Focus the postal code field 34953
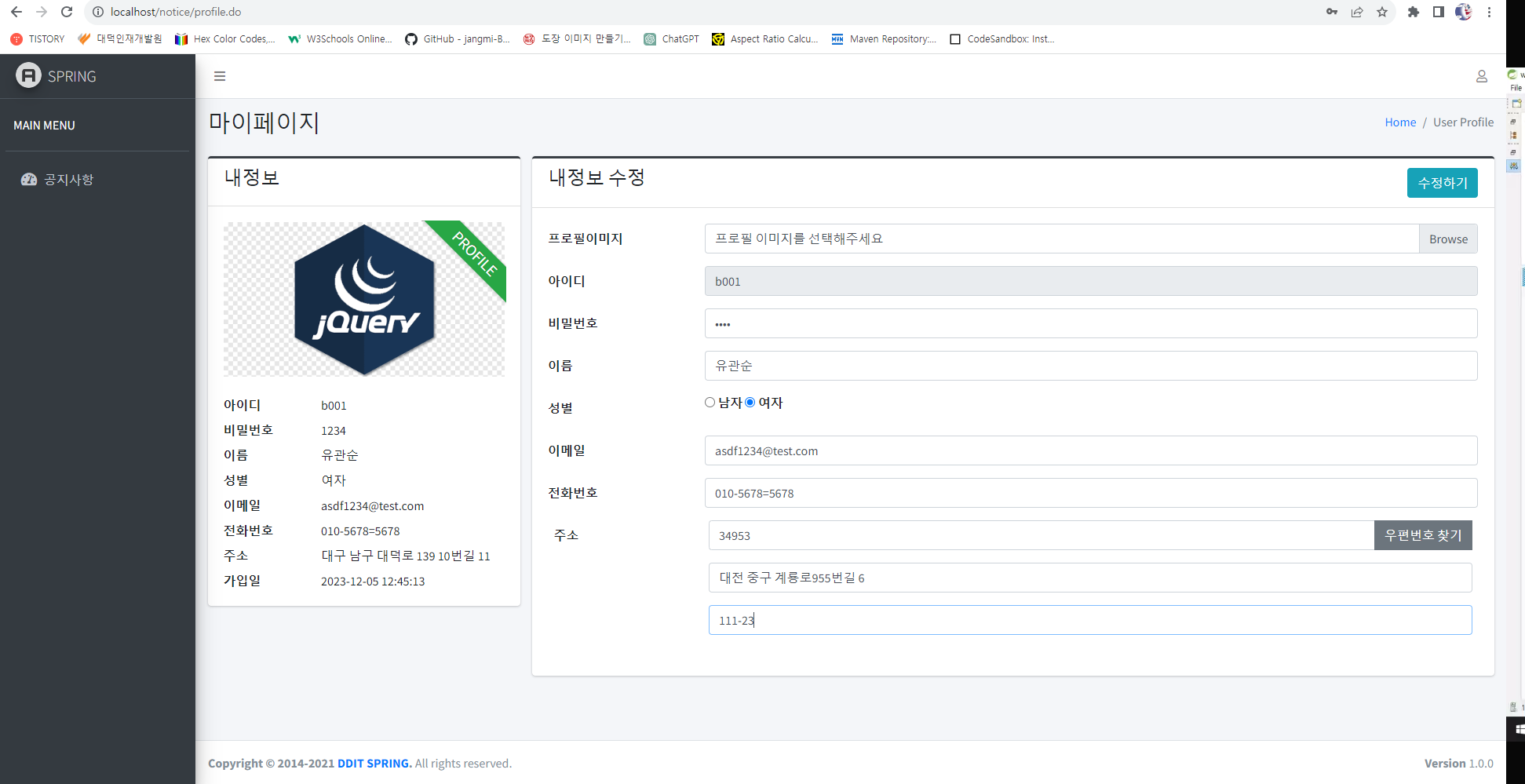 click(1042, 535)
